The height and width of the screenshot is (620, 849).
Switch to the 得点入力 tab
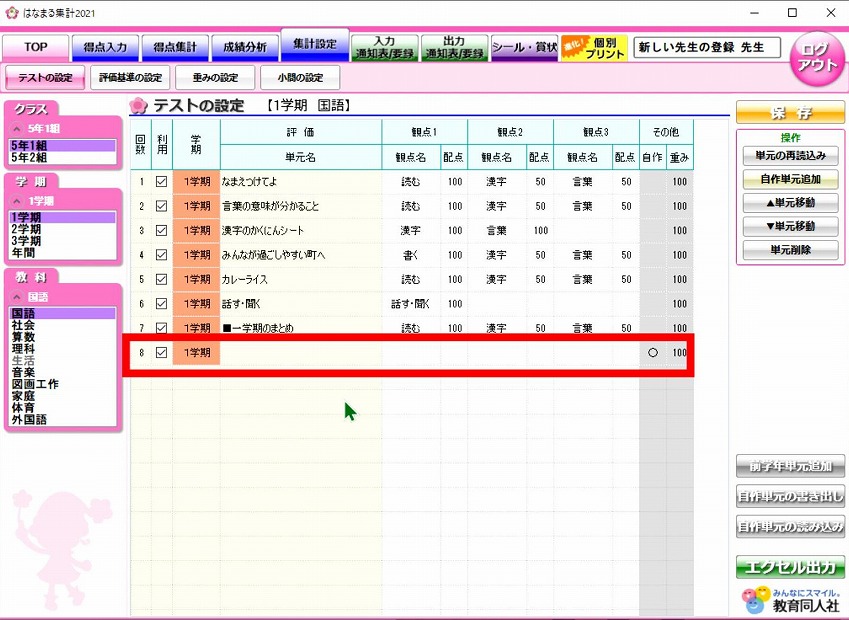[x=105, y=48]
